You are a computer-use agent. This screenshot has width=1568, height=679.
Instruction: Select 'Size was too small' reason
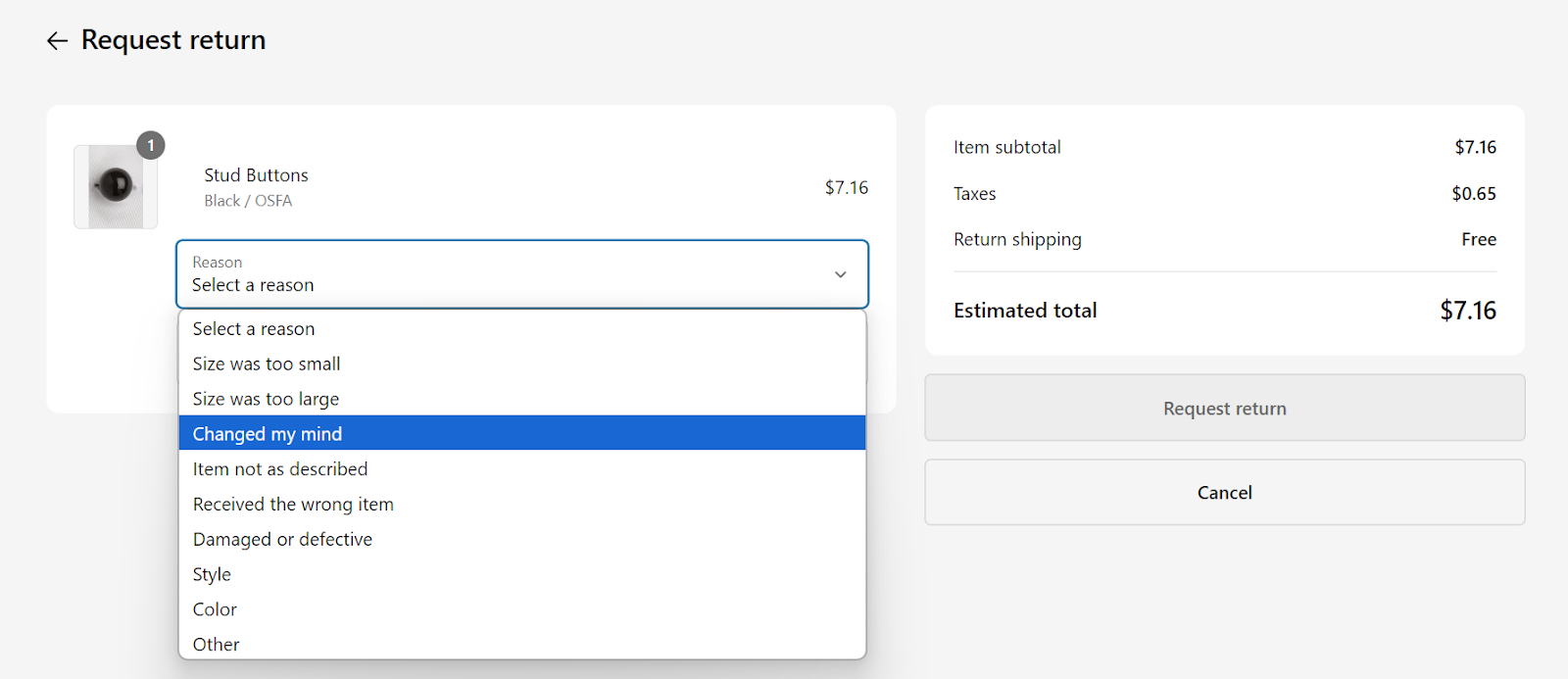pyautogui.click(x=522, y=364)
